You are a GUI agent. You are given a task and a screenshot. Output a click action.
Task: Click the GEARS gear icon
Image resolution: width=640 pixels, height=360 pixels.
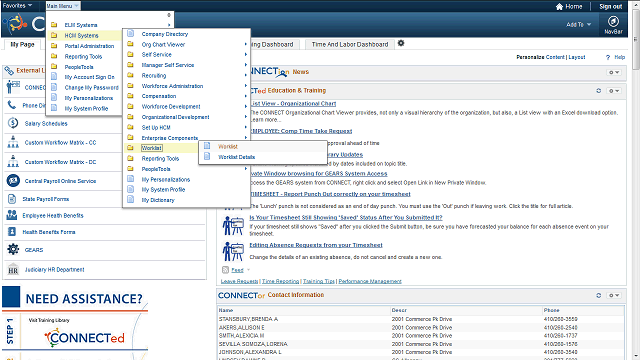(x=13, y=249)
